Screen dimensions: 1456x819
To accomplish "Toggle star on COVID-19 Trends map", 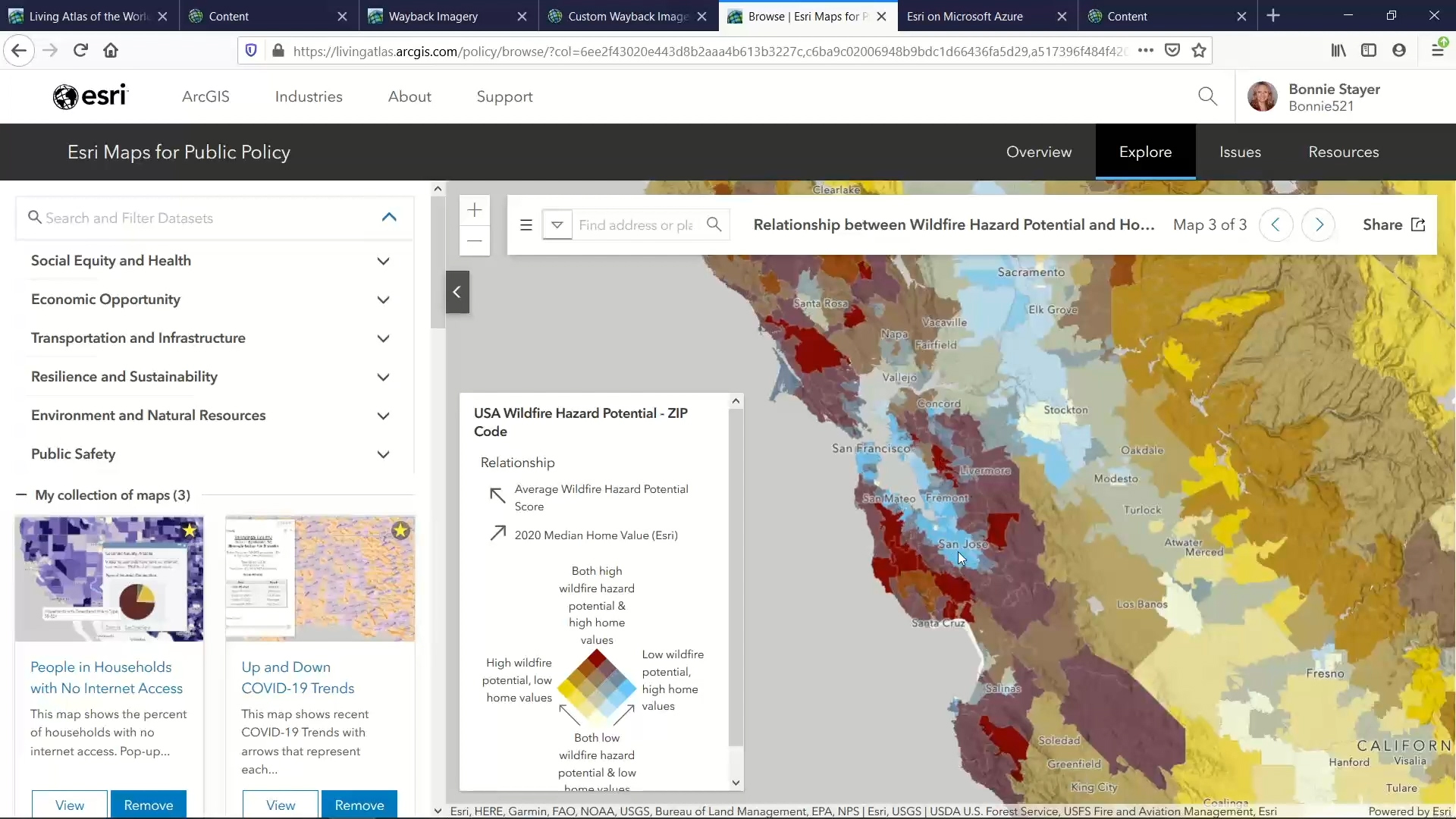I will click(x=400, y=530).
